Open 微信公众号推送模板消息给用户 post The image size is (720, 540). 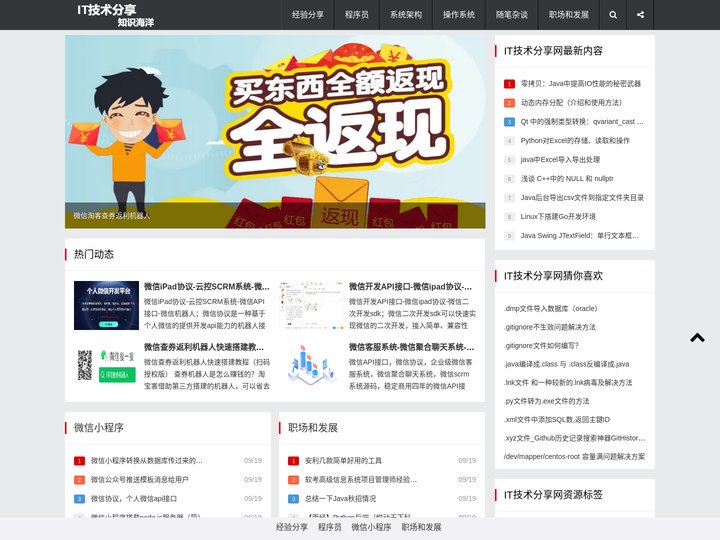pyautogui.click(x=140, y=479)
